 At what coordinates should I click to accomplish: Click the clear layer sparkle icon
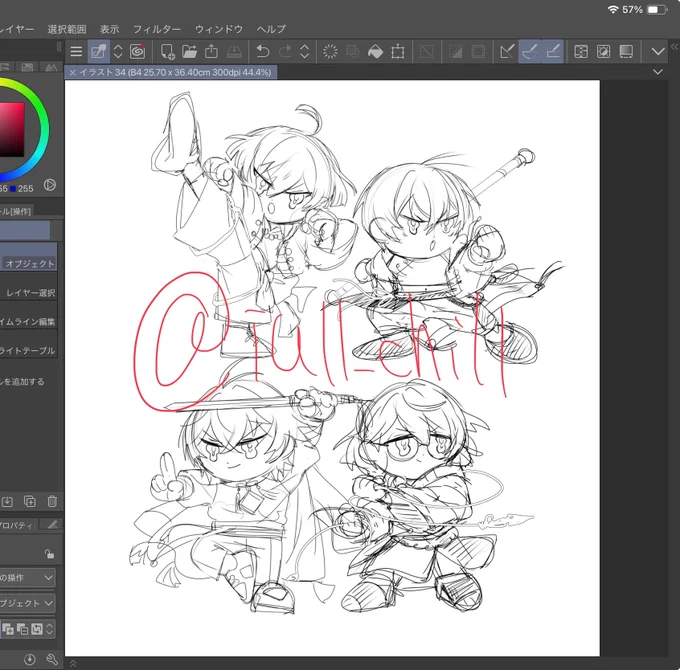pyautogui.click(x=330, y=52)
